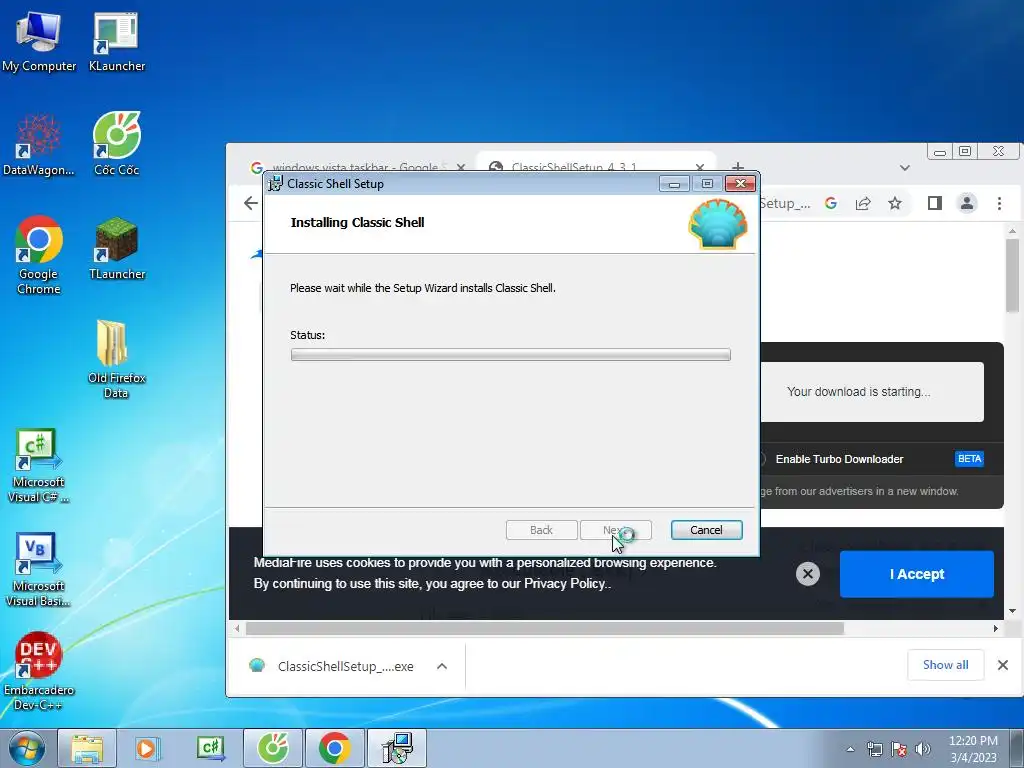The image size is (1024, 768).
Task: Minimize the Classic Shell Setup window
Action: [674, 184]
